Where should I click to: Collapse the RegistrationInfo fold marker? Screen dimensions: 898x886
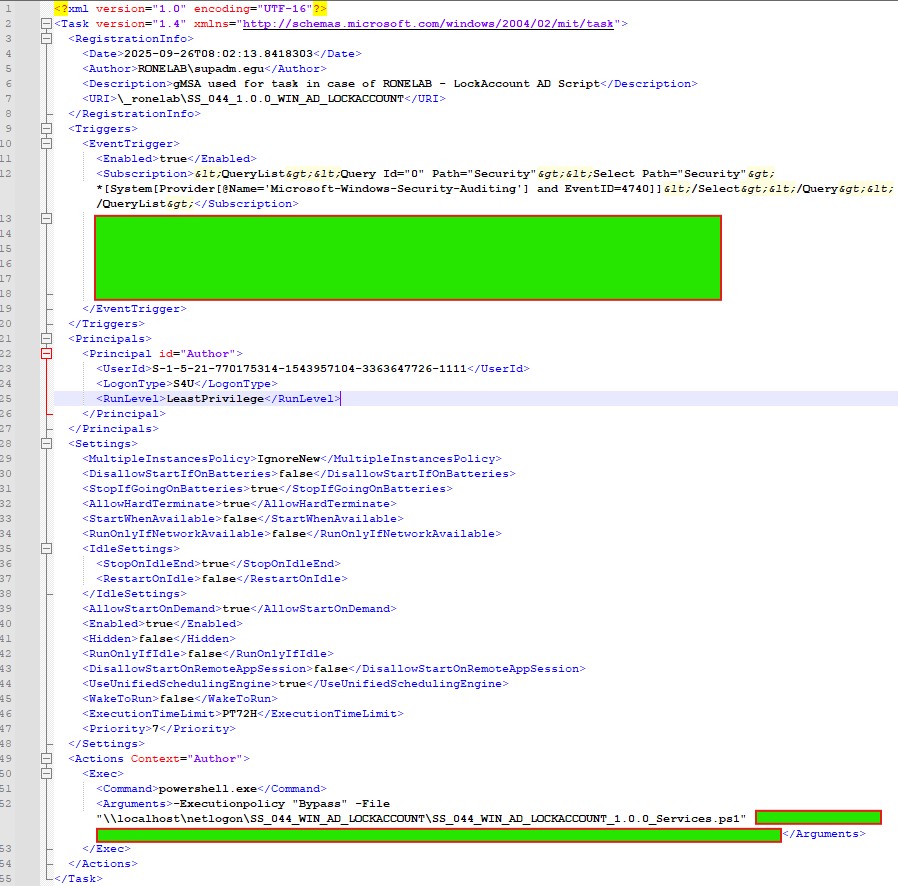[47, 38]
